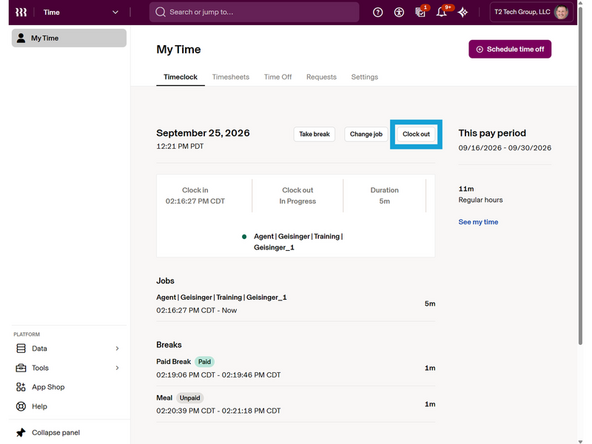Viewport: 592px width, 444px height.
Task: Select the Timeclock tab
Action: coord(180,77)
